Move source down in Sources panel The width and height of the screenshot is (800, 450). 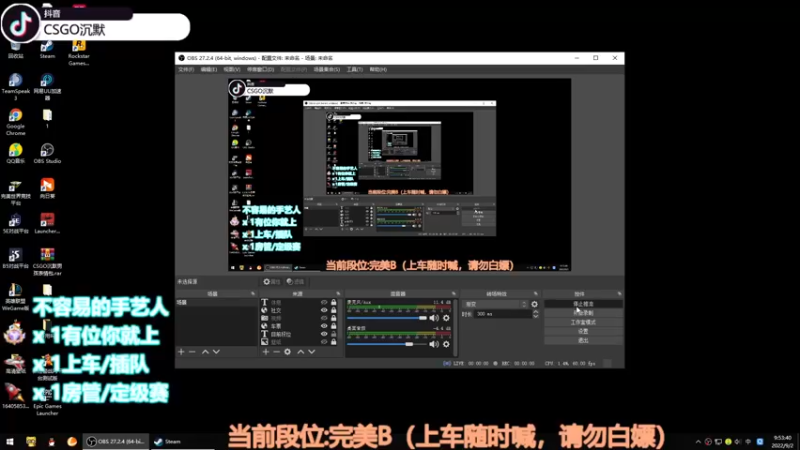tap(312, 352)
